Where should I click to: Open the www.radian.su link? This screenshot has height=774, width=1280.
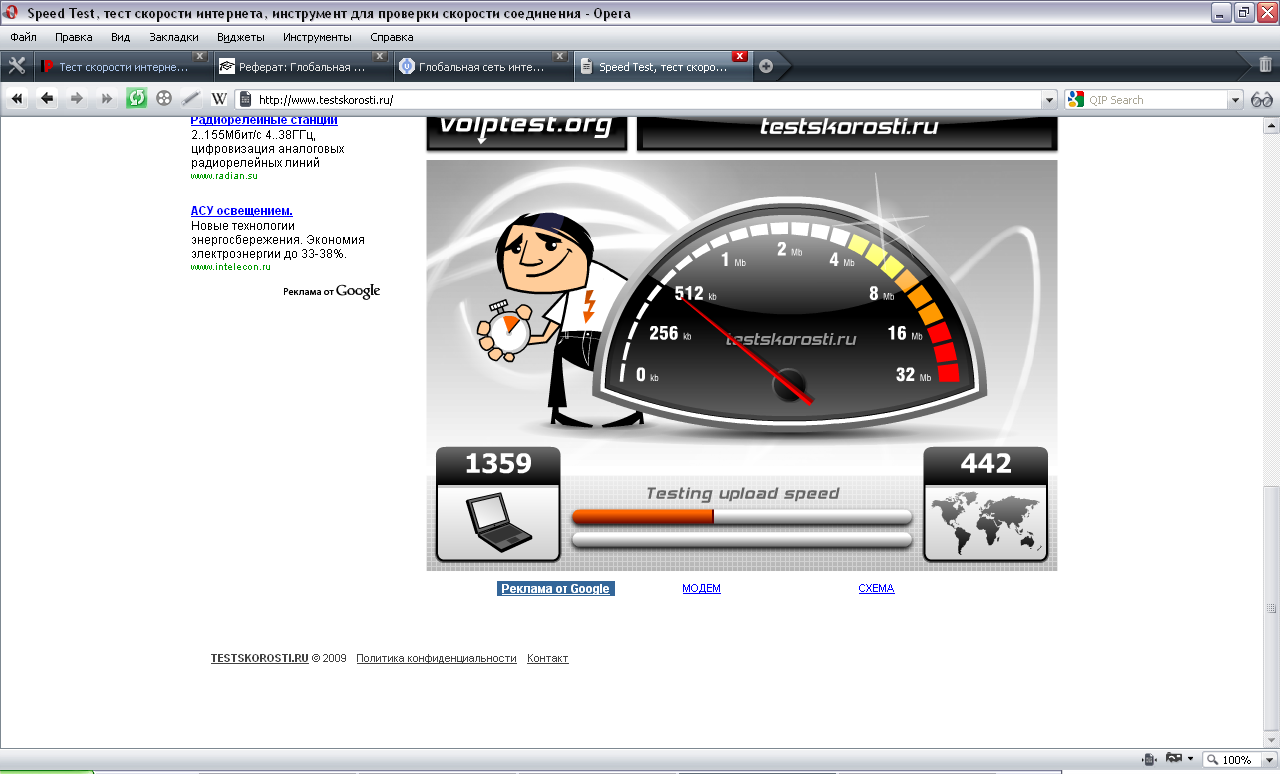point(224,176)
